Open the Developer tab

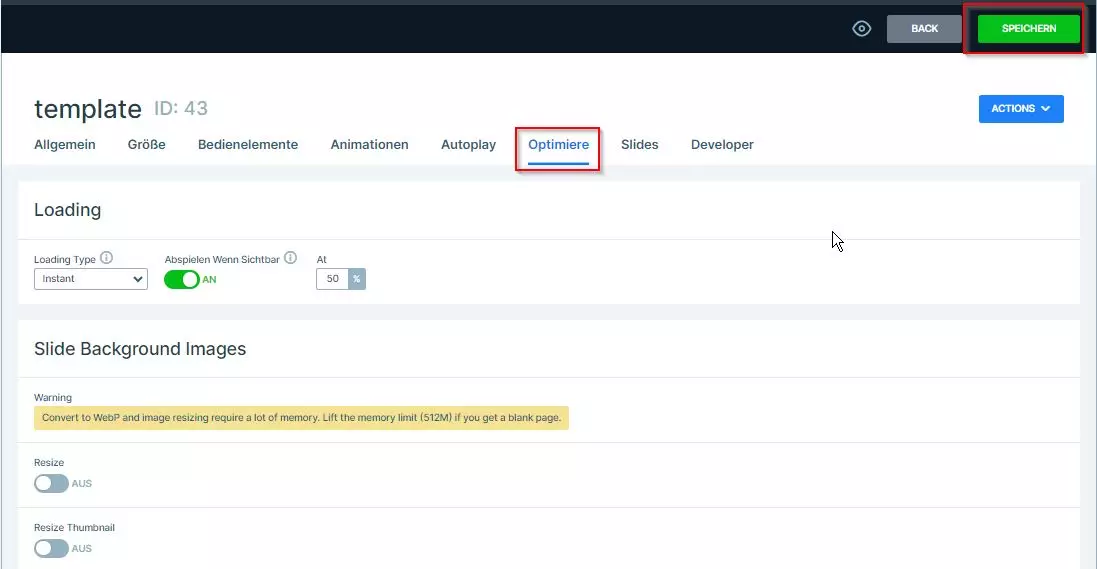[722, 145]
